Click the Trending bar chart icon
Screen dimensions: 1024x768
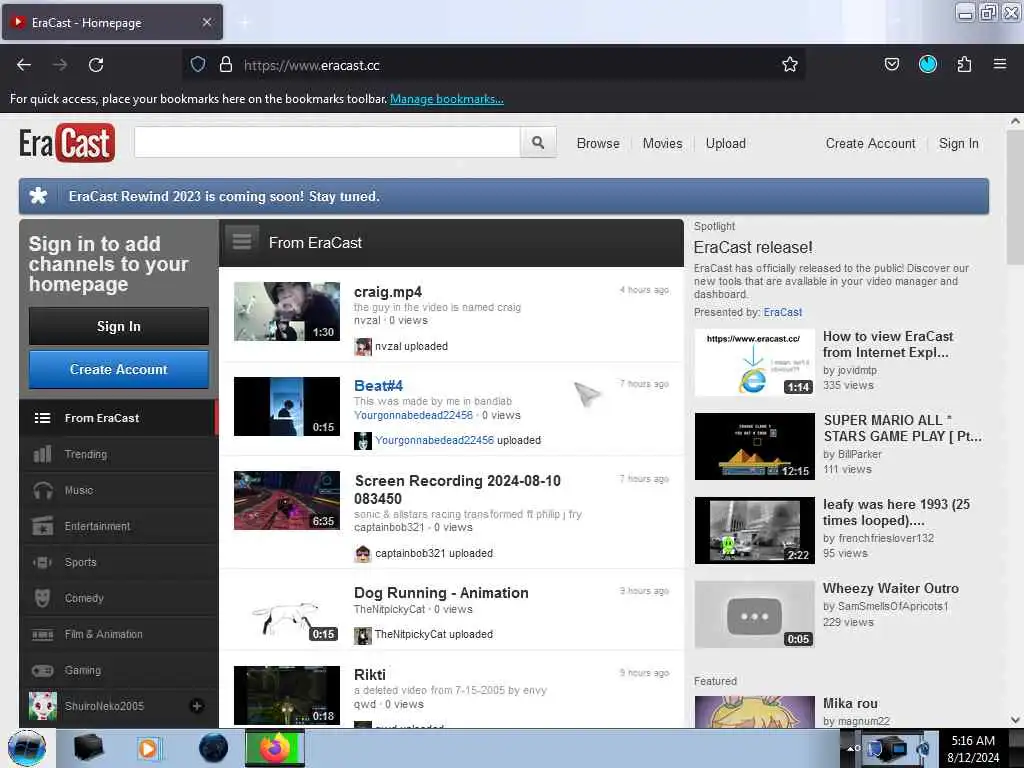42,454
